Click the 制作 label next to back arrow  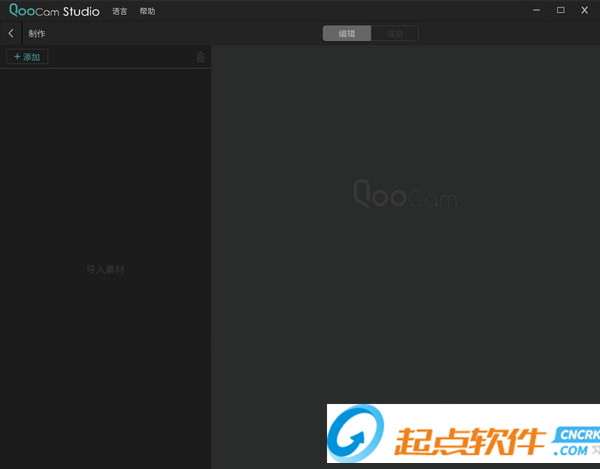(x=37, y=34)
